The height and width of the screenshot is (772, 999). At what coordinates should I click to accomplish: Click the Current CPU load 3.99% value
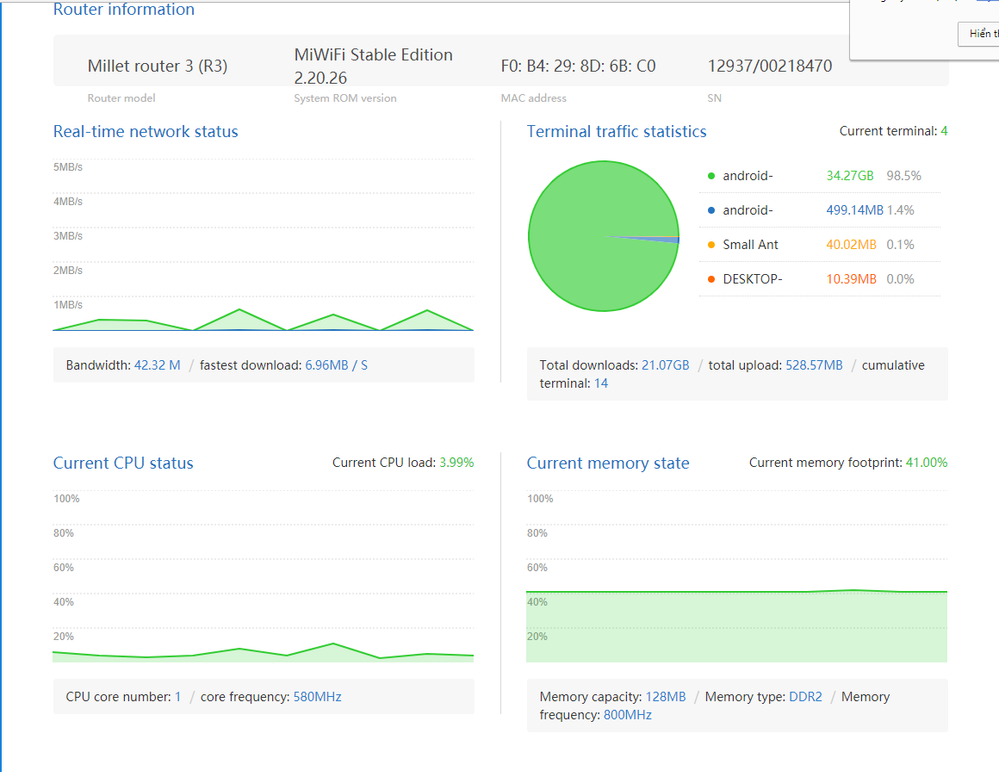pos(456,463)
